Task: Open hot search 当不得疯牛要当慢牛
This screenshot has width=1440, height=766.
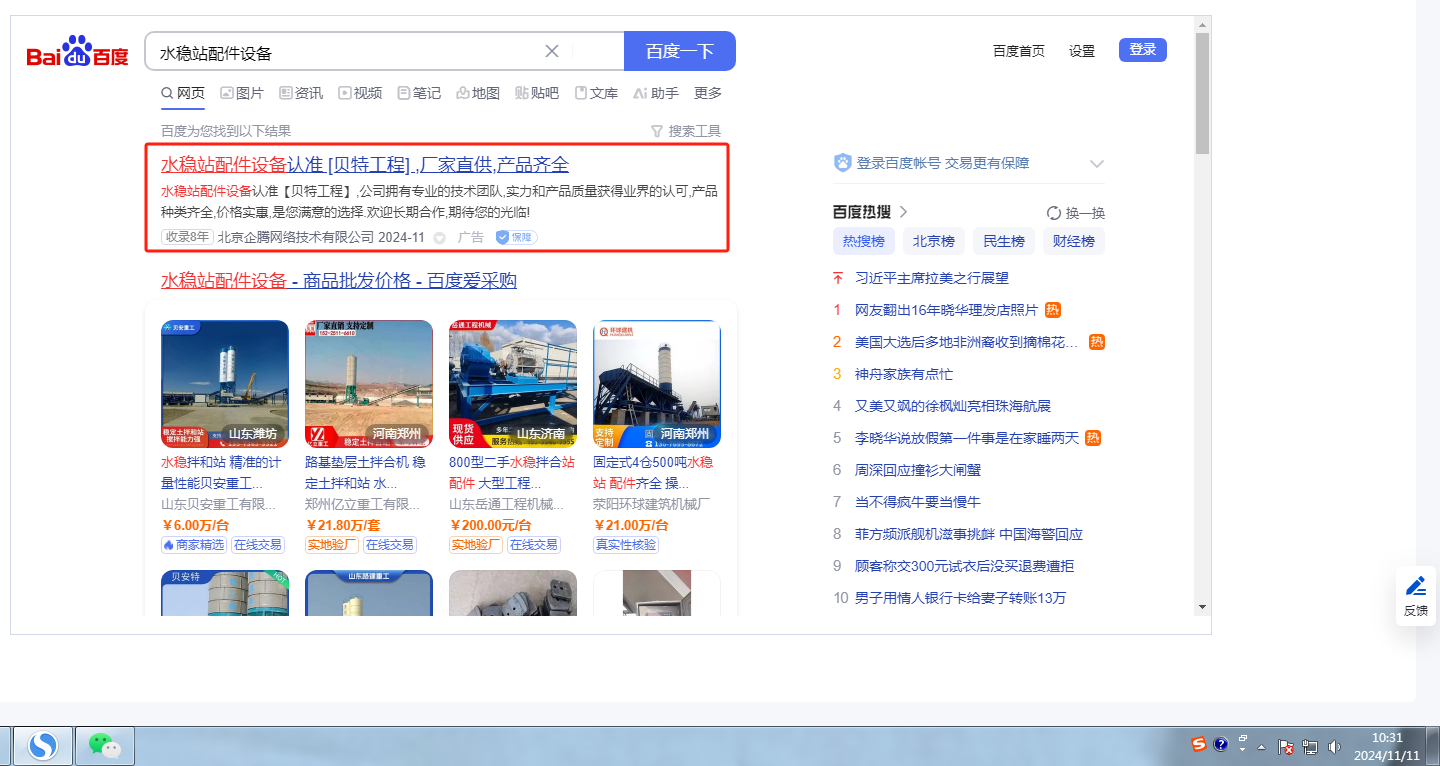Action: [918, 502]
